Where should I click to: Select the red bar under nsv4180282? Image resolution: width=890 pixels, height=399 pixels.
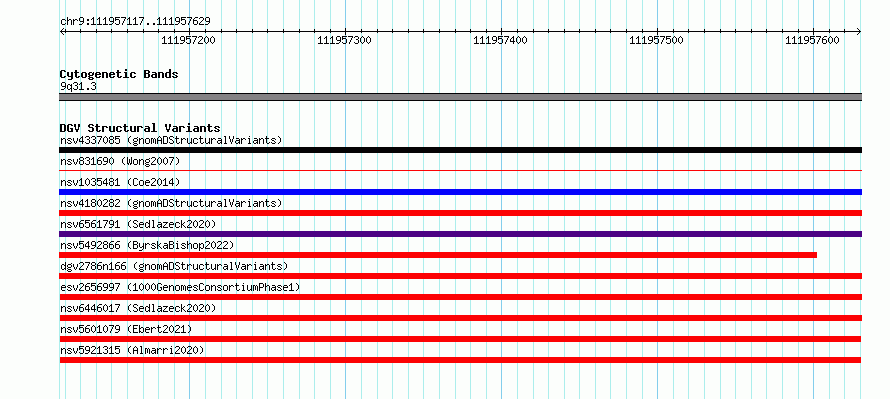[460, 213]
